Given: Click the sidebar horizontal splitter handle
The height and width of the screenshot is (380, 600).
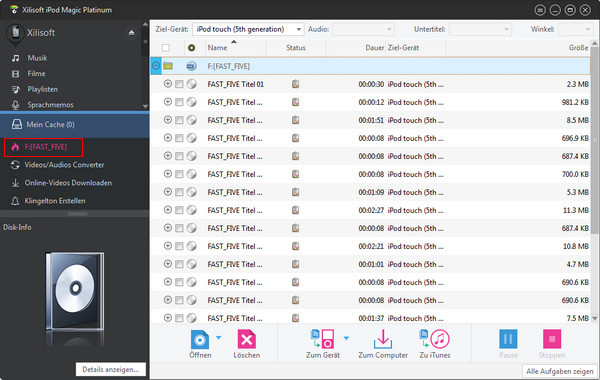Looking at the screenshot, I should (x=78, y=214).
